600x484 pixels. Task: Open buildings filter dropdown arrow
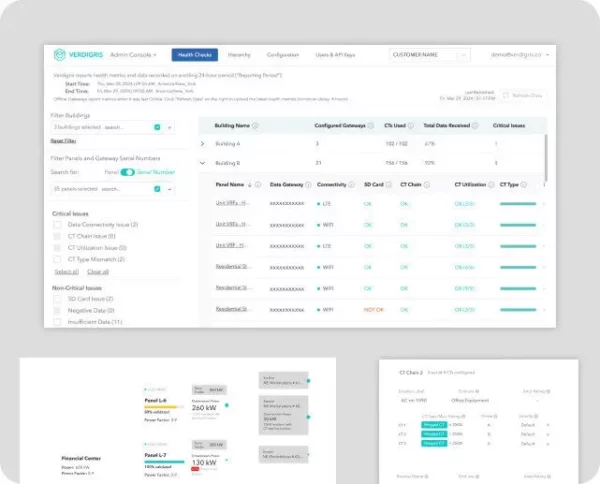[x=170, y=127]
